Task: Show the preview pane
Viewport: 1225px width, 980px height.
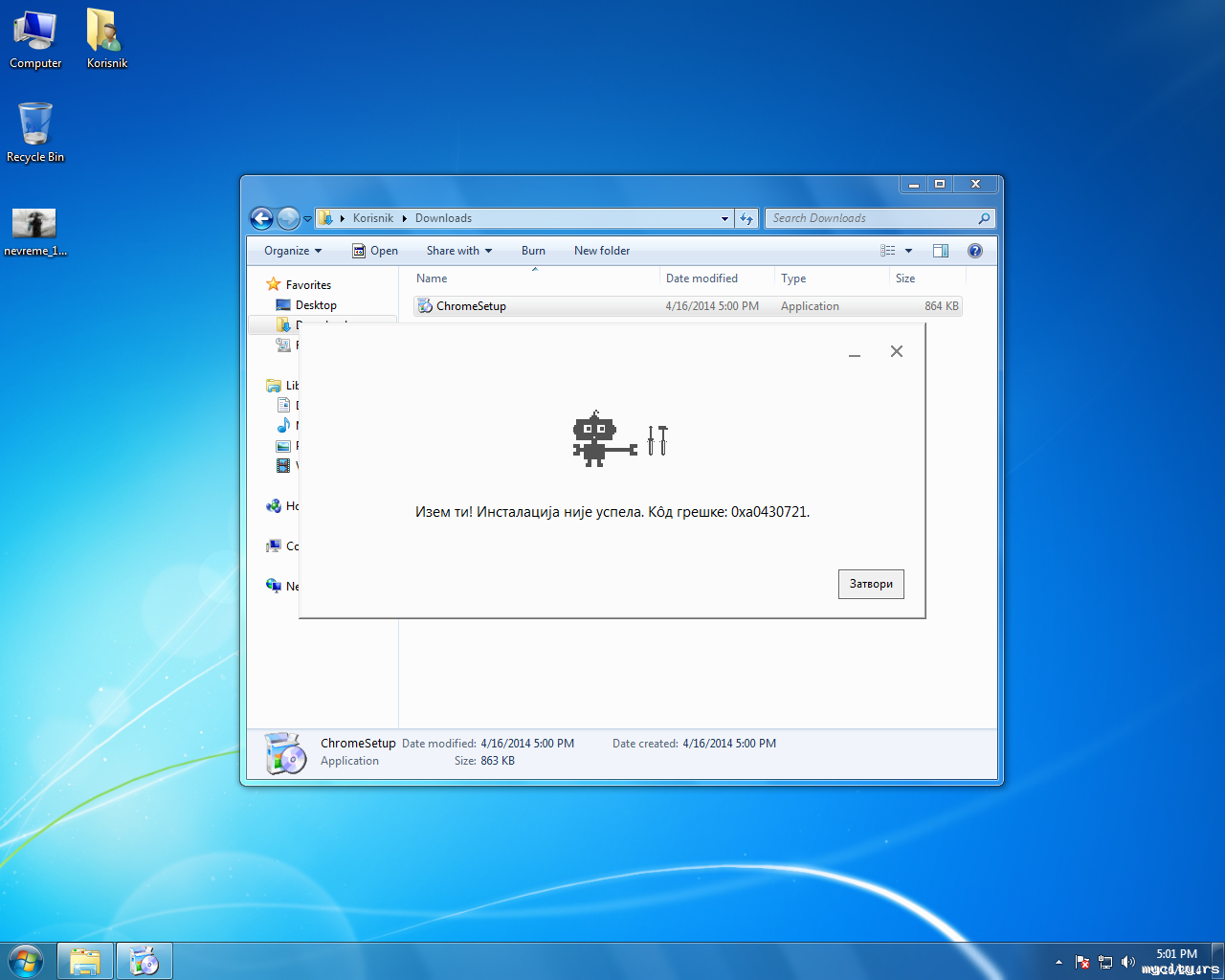Action: coord(941,251)
